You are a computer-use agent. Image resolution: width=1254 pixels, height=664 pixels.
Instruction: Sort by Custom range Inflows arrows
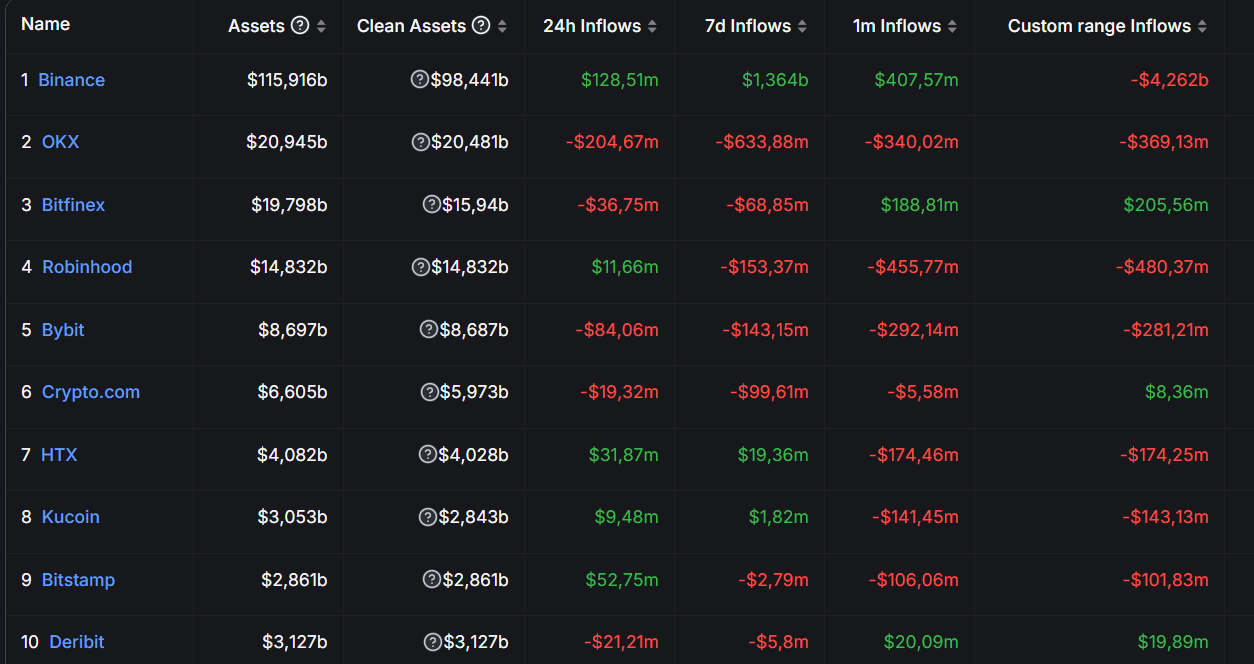click(1202, 27)
